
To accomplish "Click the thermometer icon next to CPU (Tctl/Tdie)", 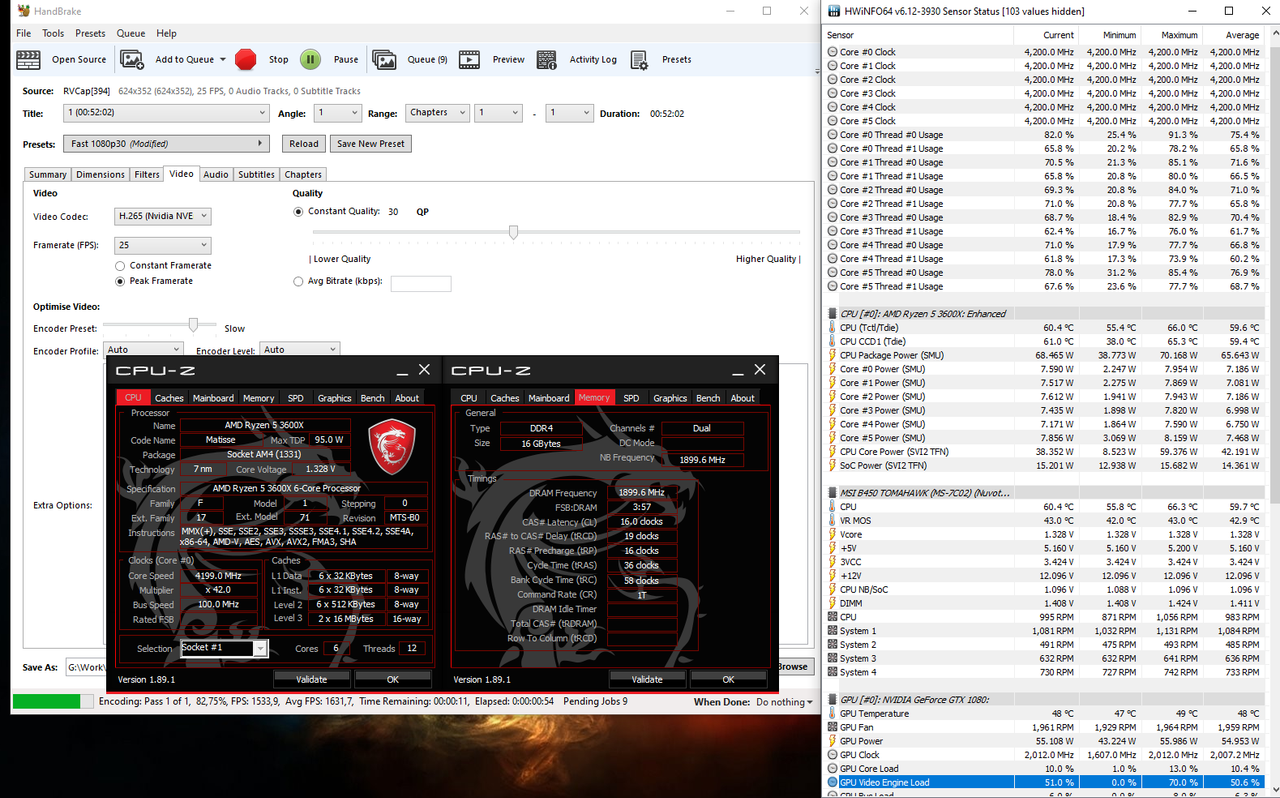I will 833,327.
